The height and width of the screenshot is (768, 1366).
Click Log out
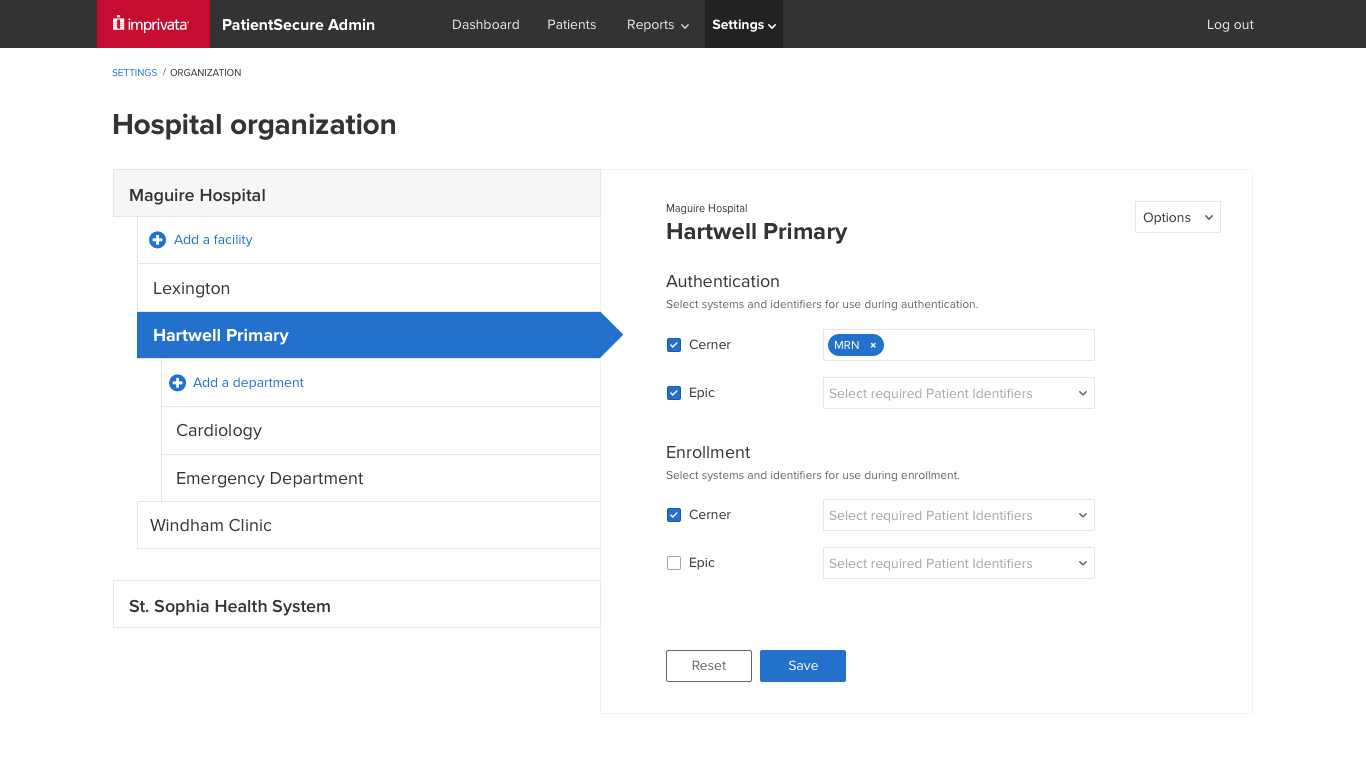coord(1230,24)
